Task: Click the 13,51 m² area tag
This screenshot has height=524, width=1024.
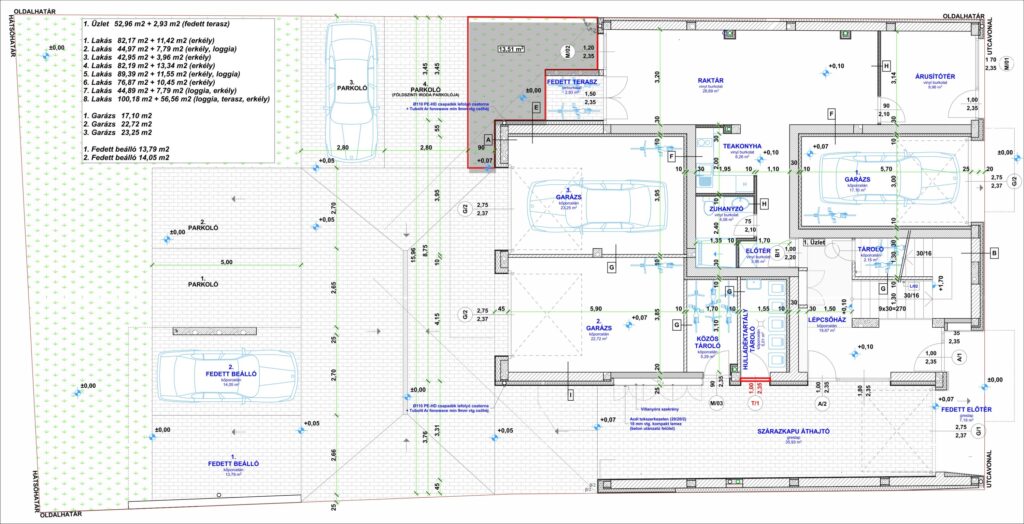Action: (511, 47)
